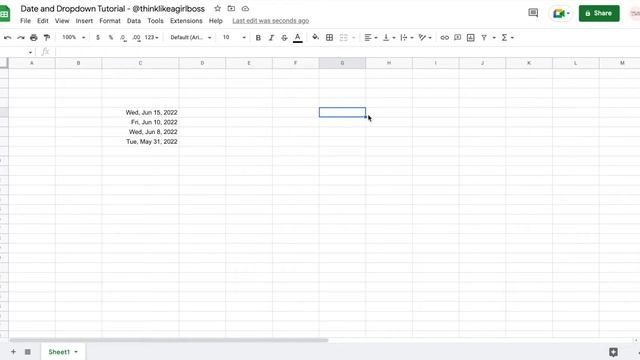This screenshot has height=360, width=640.
Task: Open the more formats 123 dropdown
Action: [151, 38]
